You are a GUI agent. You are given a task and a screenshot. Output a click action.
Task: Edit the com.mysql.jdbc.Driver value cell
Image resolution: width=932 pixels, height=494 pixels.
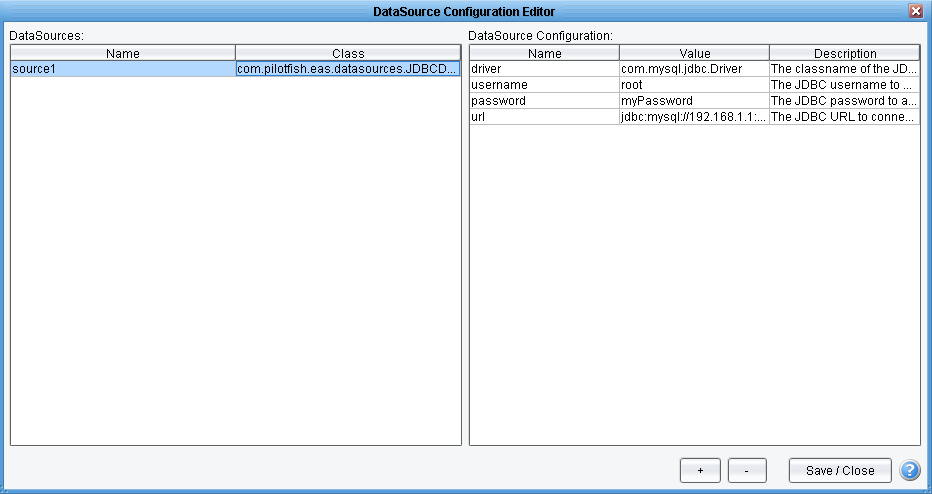(694, 69)
